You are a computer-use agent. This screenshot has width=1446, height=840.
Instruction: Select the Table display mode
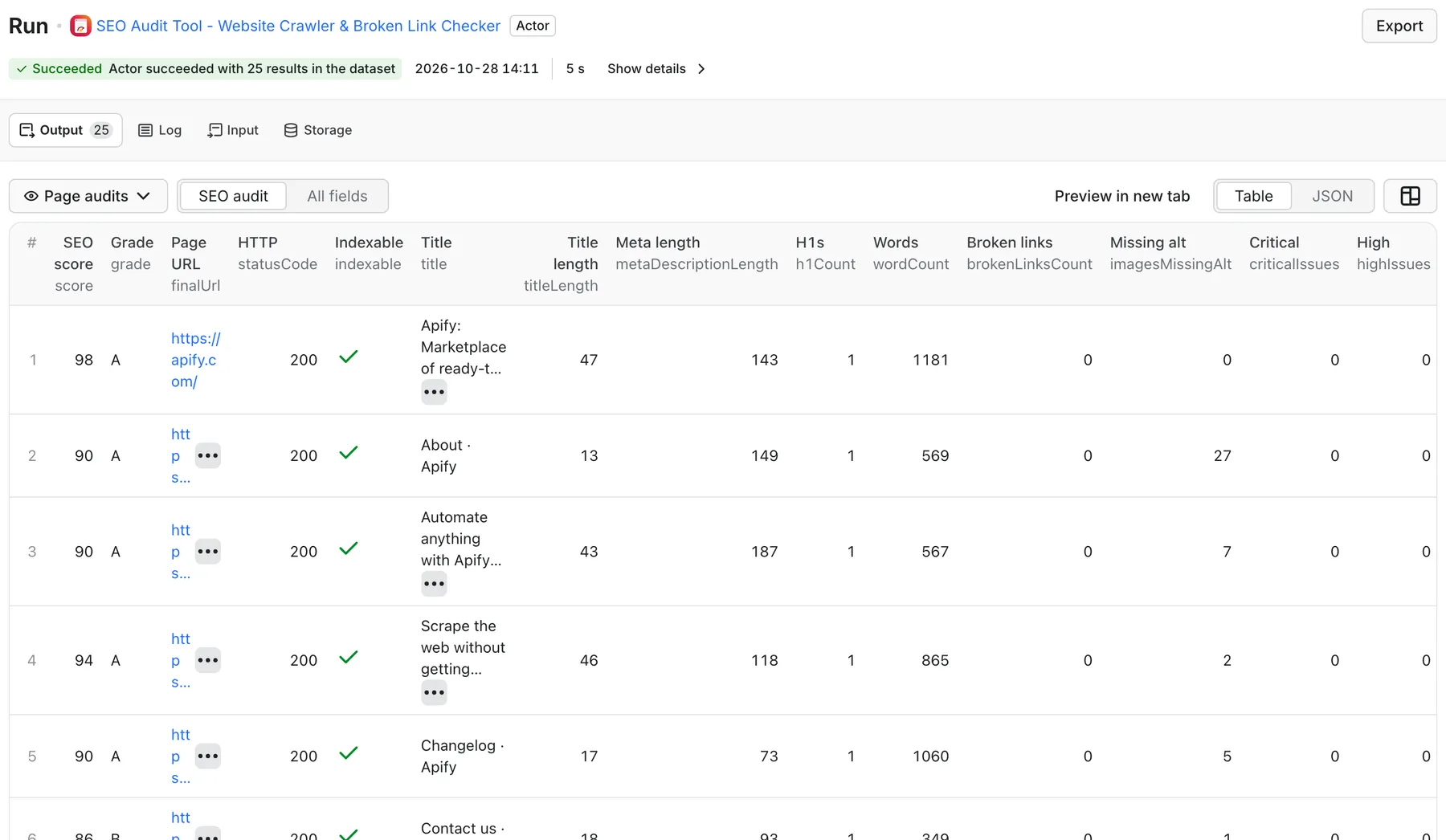point(1253,196)
